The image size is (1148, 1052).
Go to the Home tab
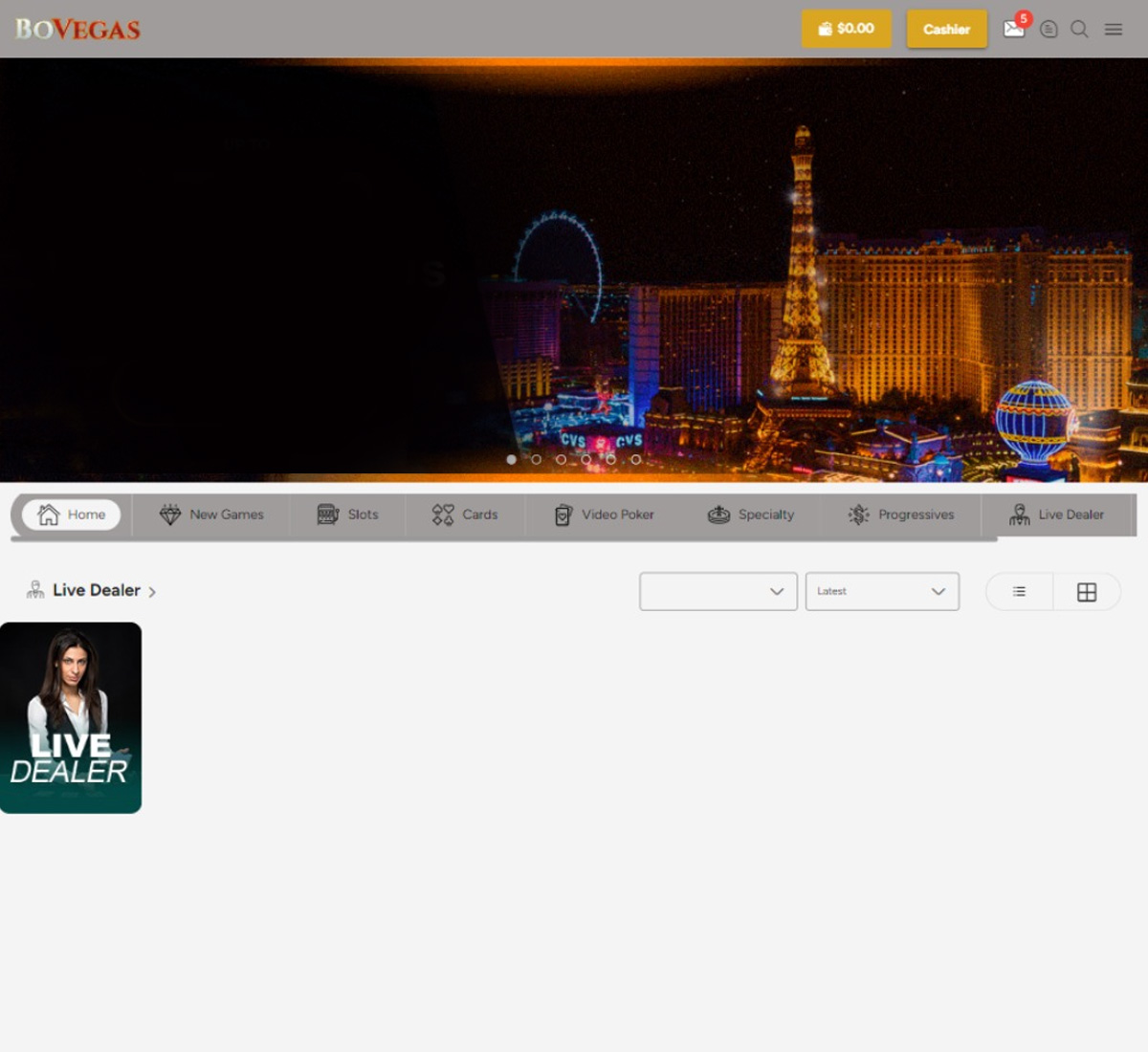72,515
